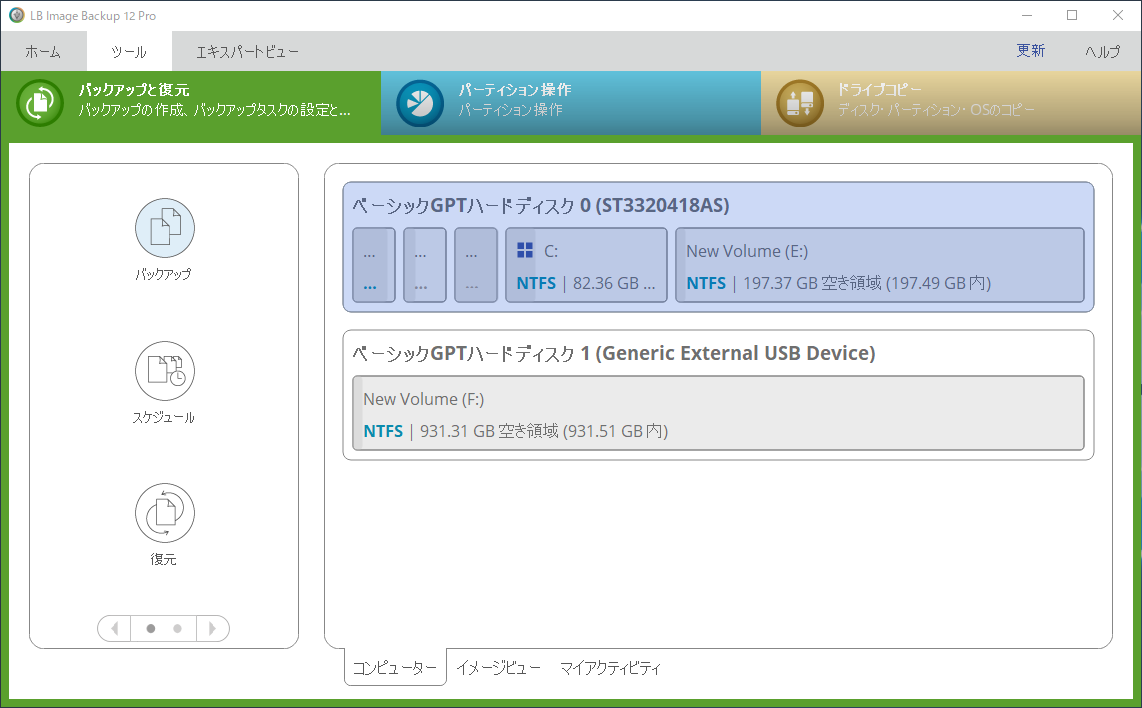Screen dimensions: 1142x708
Task: Select the first page dot indicator
Action: 151,629
